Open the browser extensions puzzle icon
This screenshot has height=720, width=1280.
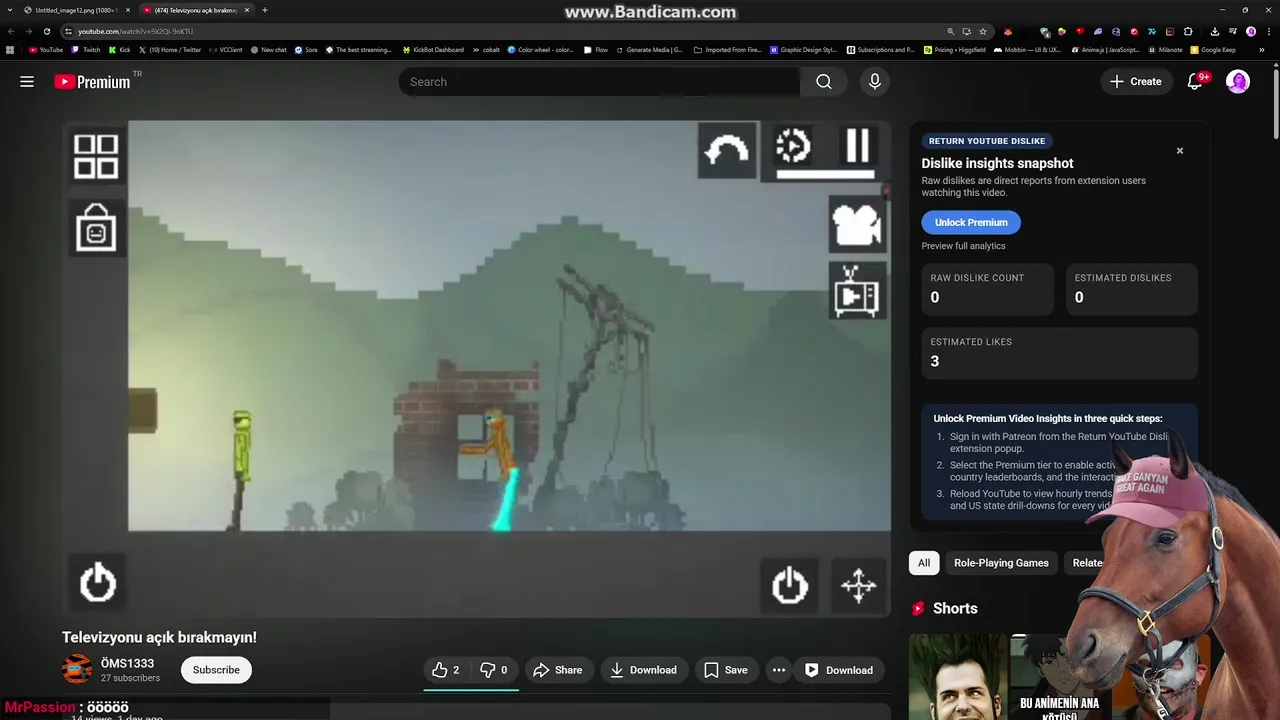click(1188, 31)
